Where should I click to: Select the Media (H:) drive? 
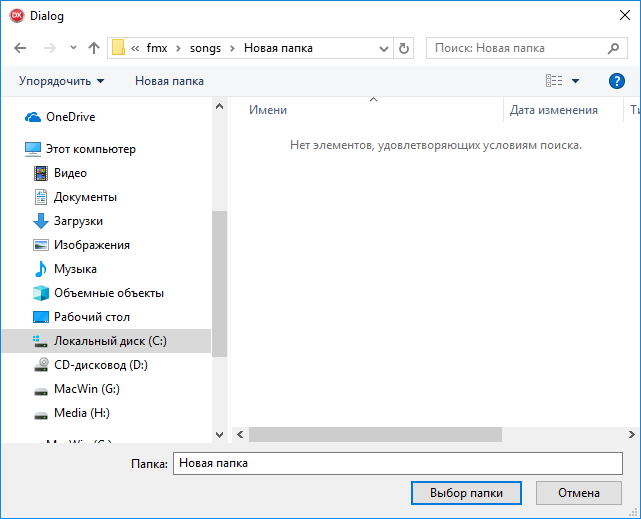click(x=82, y=413)
